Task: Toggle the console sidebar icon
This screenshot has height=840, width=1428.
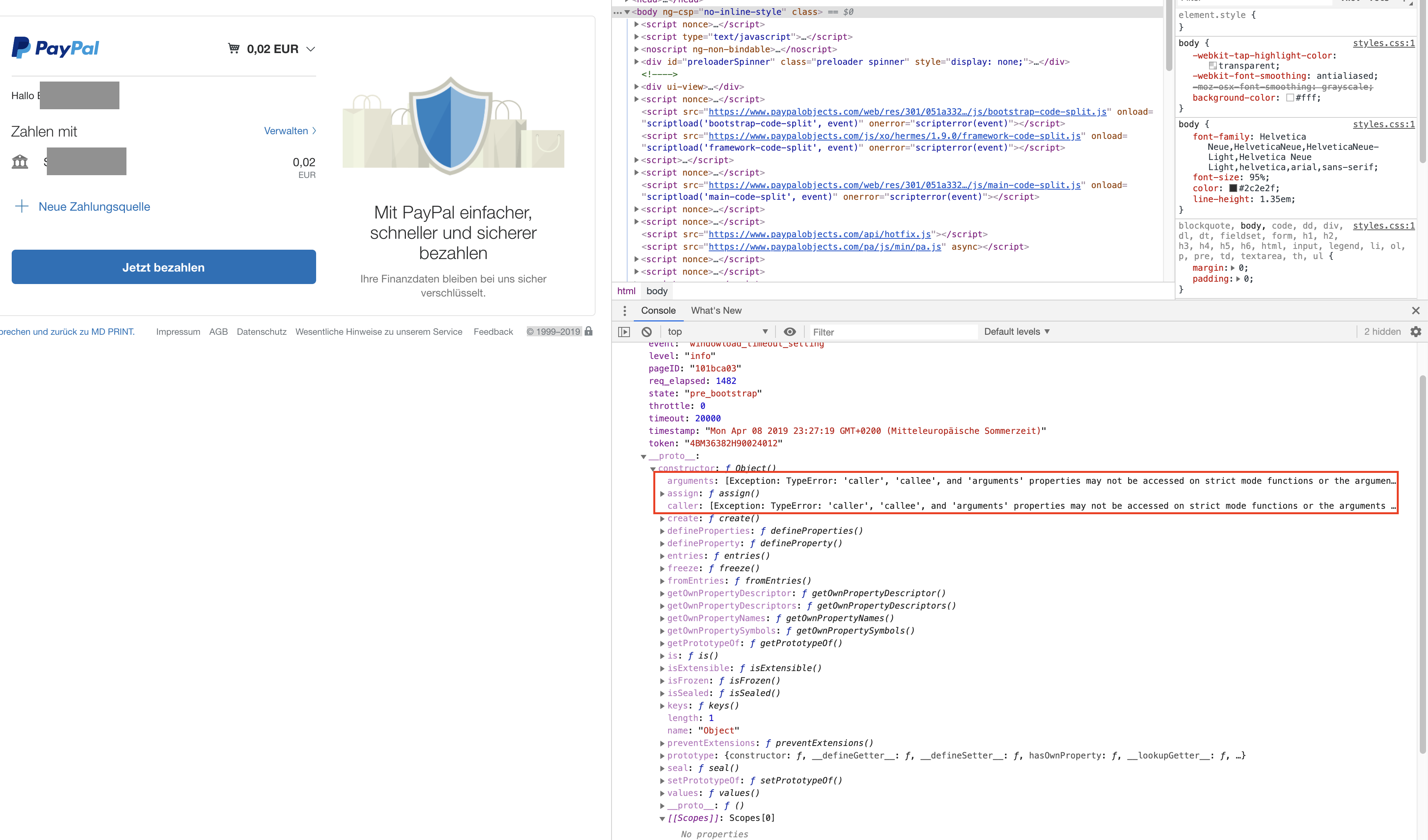Action: [624, 332]
